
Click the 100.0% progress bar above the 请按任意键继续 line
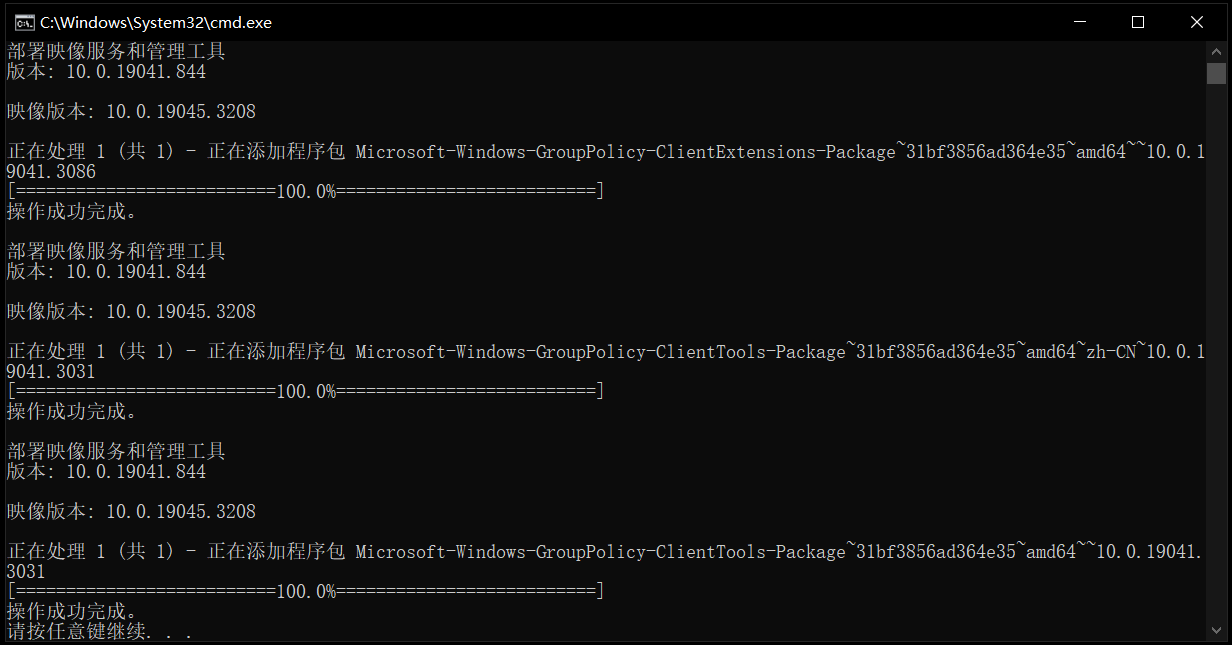(306, 592)
